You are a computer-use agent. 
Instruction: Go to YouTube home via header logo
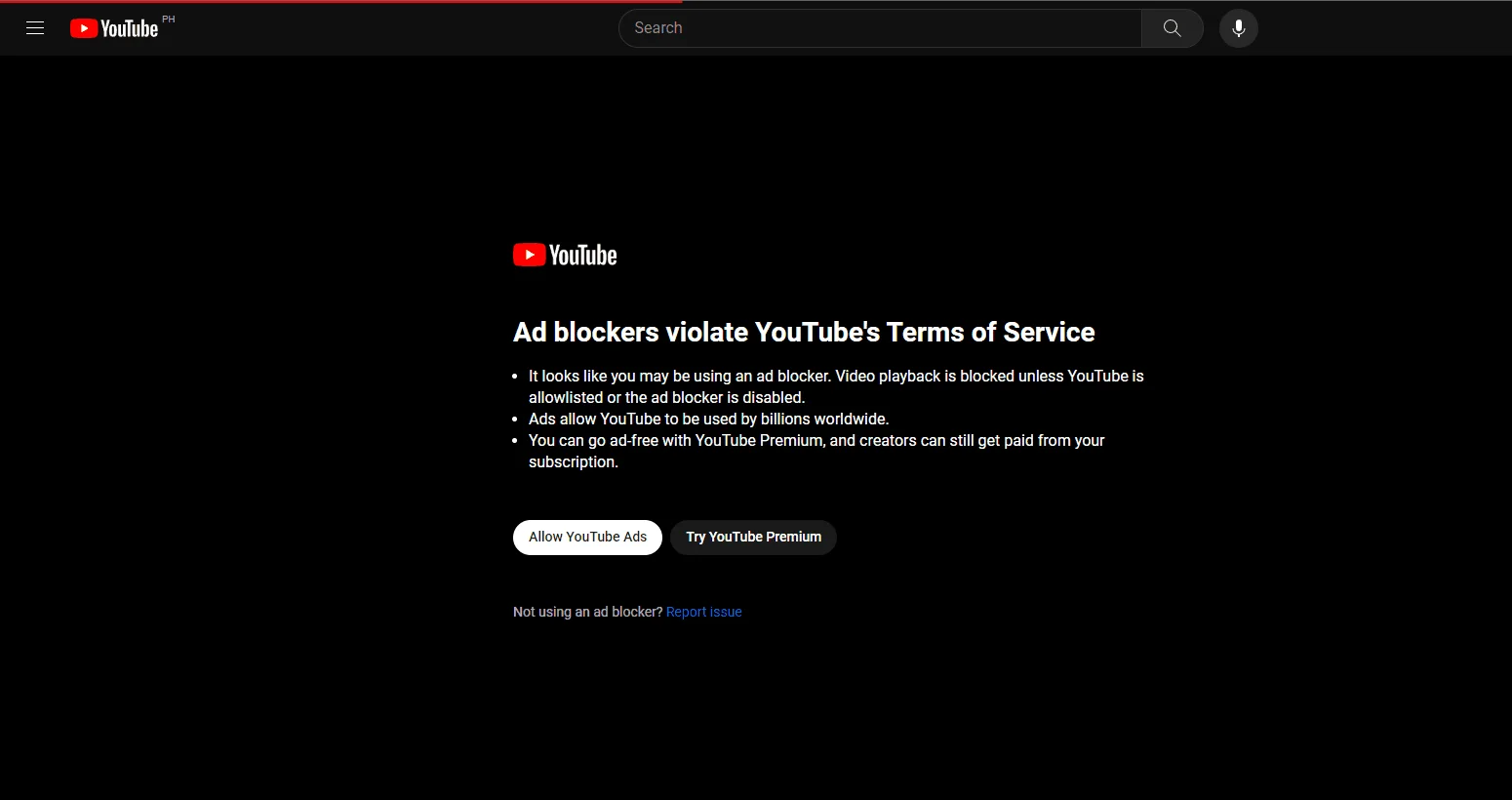(x=114, y=28)
